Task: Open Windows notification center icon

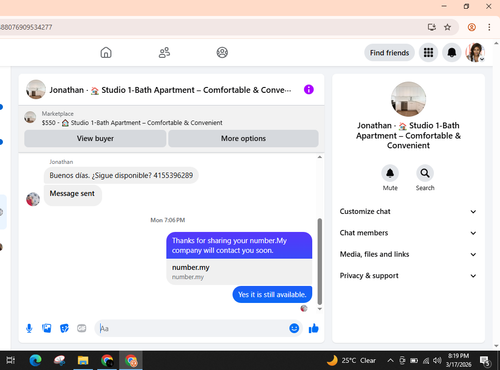Action: pyautogui.click(x=485, y=361)
